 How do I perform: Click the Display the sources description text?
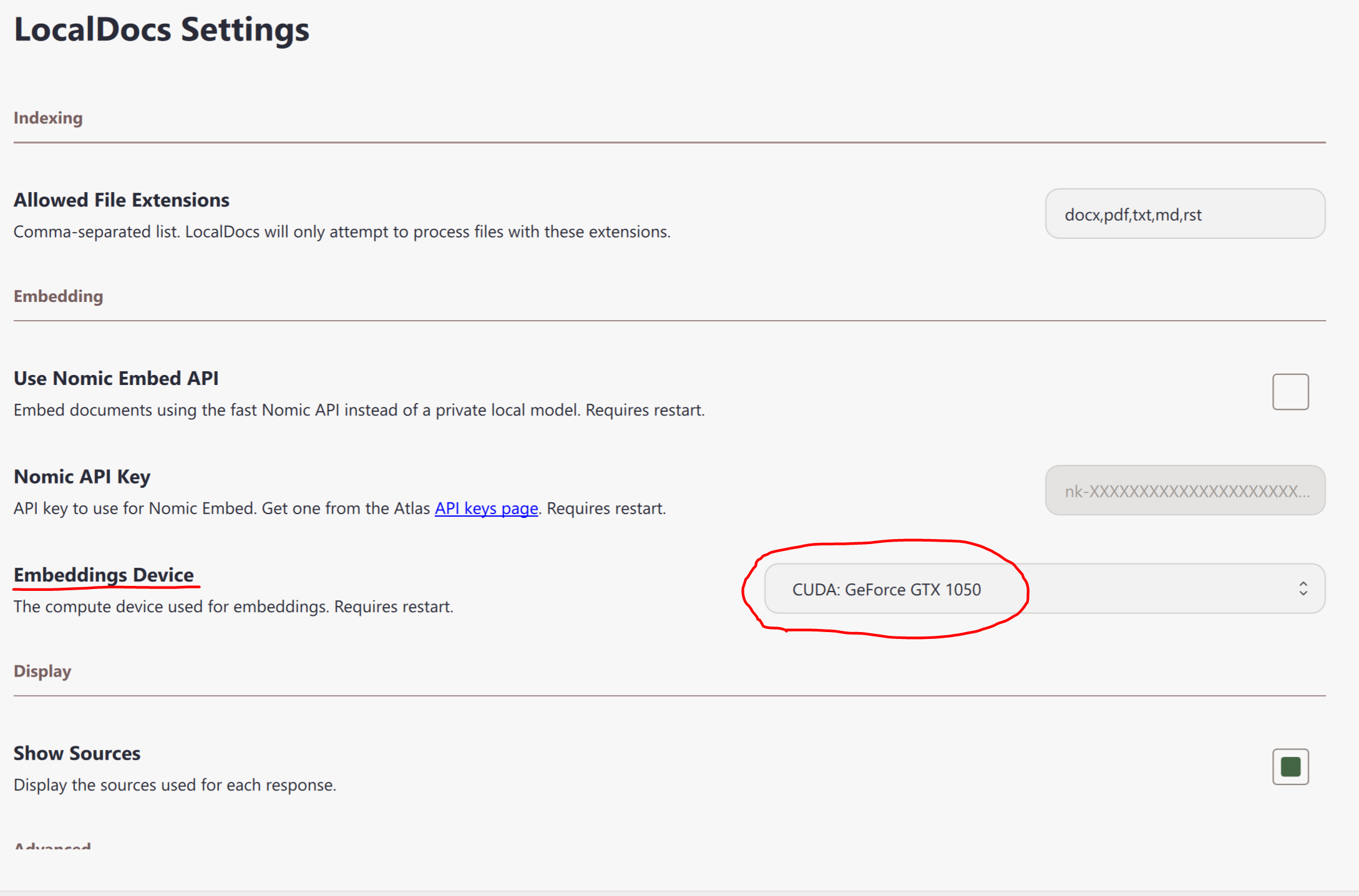coord(175,785)
